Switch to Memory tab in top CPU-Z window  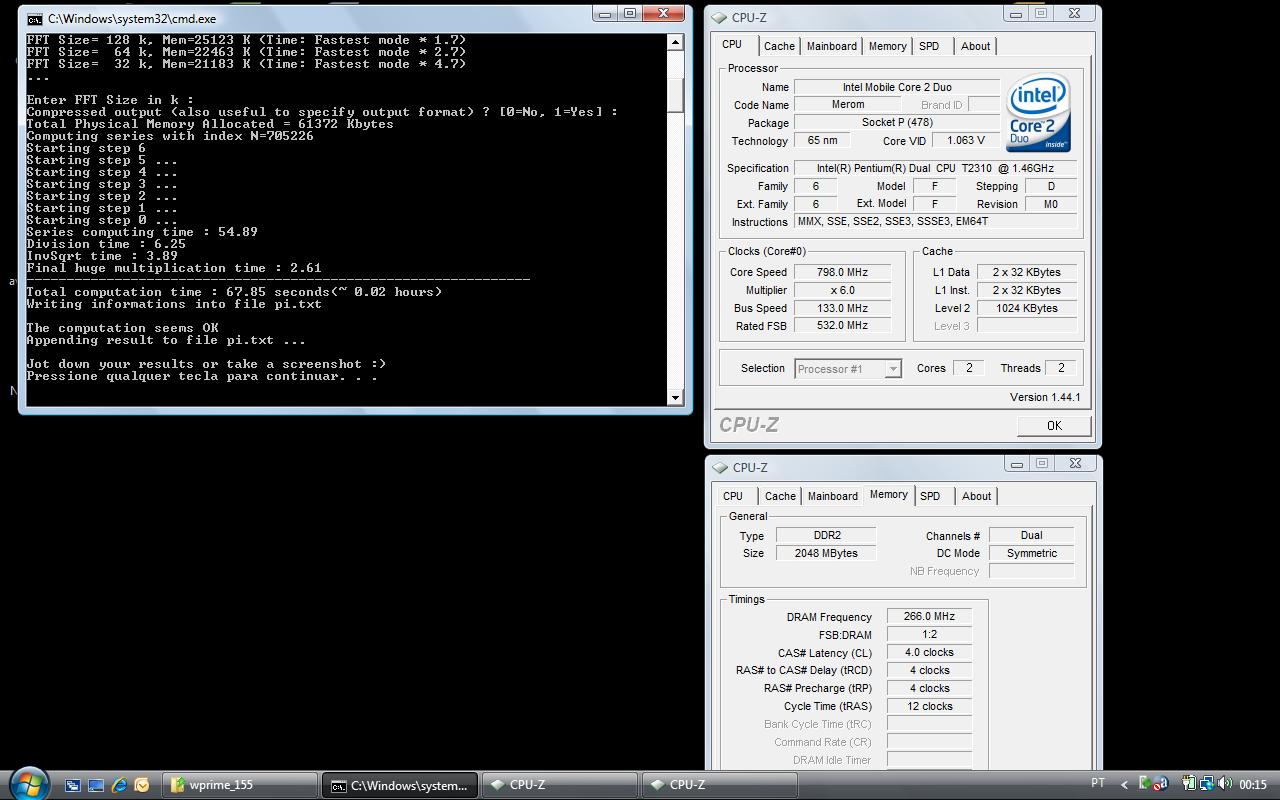(887, 46)
